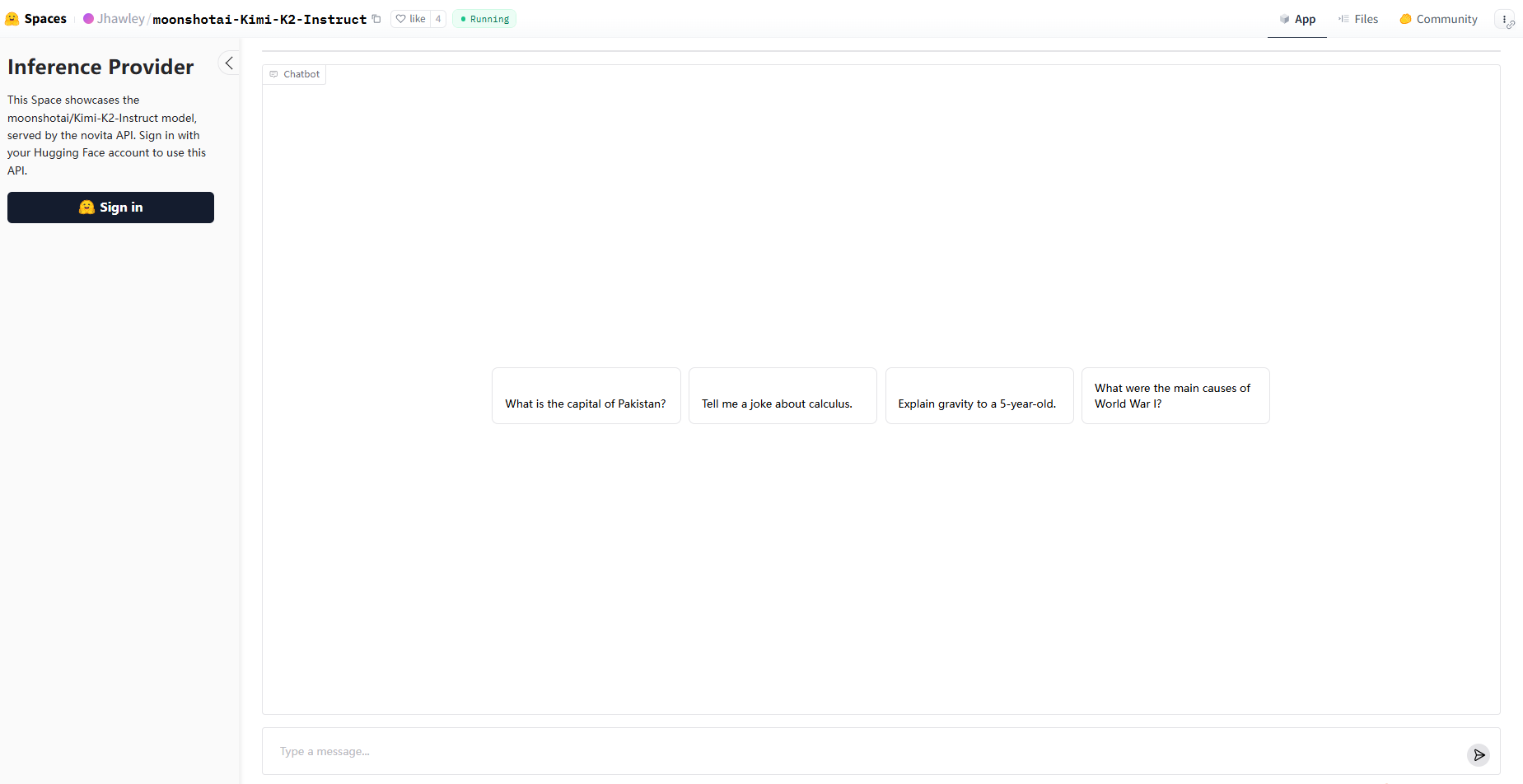Click the Spaces text link in header
This screenshot has width=1523, height=784.
coord(45,19)
